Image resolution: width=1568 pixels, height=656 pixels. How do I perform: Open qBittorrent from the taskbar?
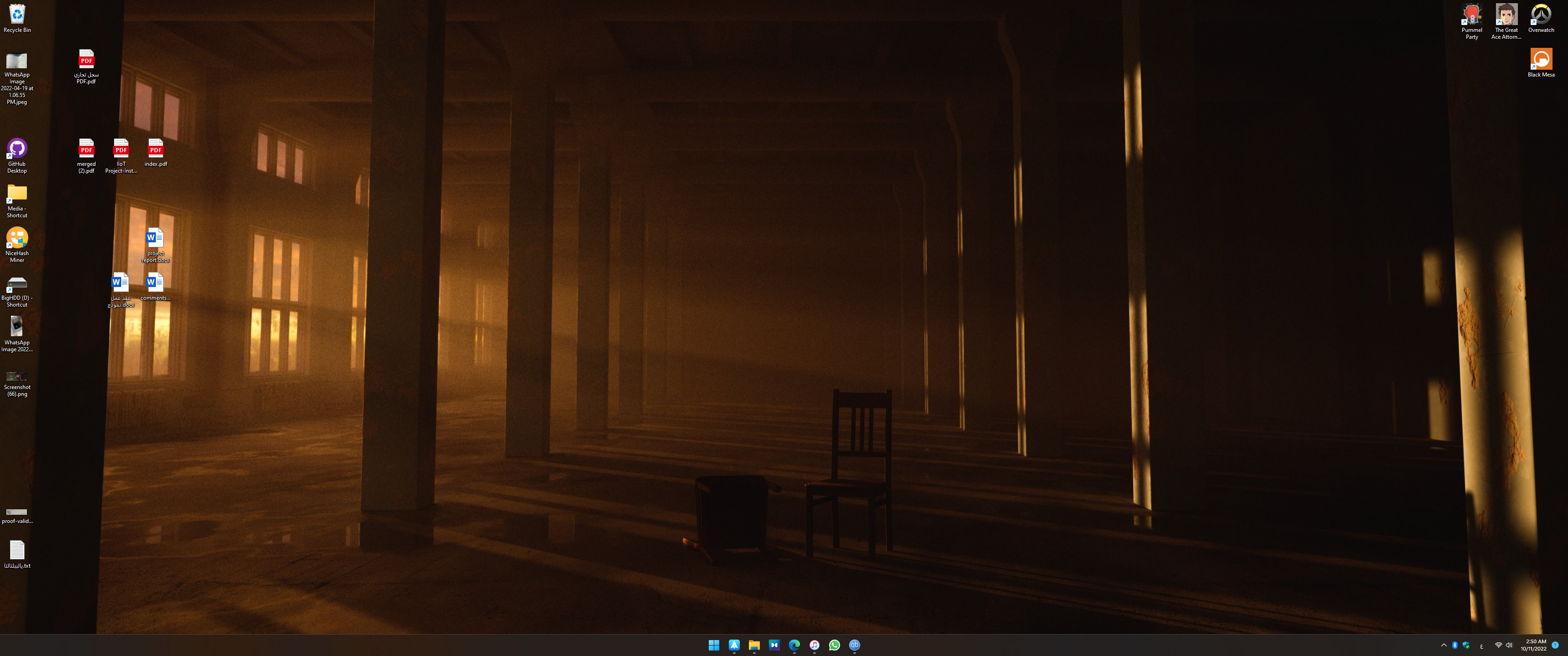(855, 645)
